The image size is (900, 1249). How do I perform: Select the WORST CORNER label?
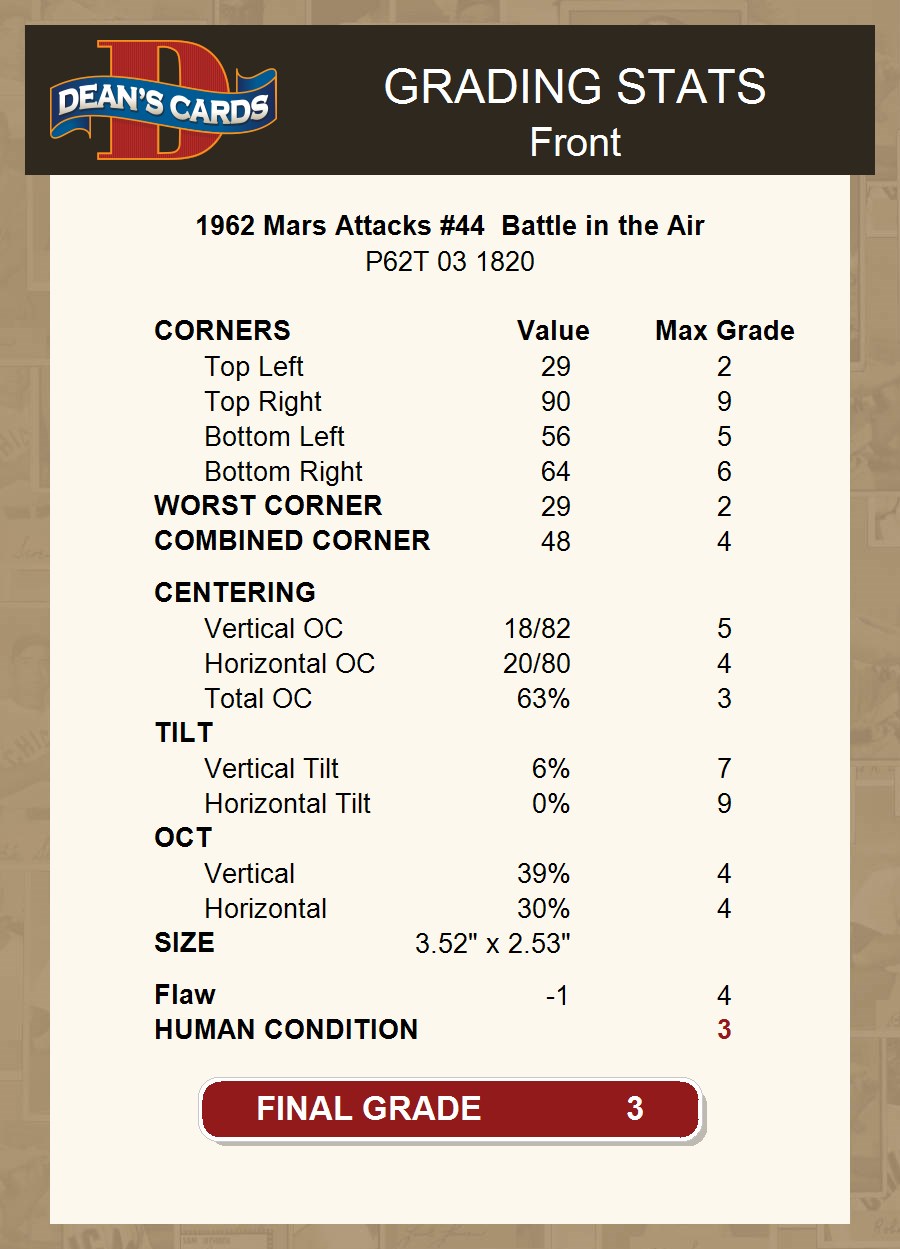[268, 506]
